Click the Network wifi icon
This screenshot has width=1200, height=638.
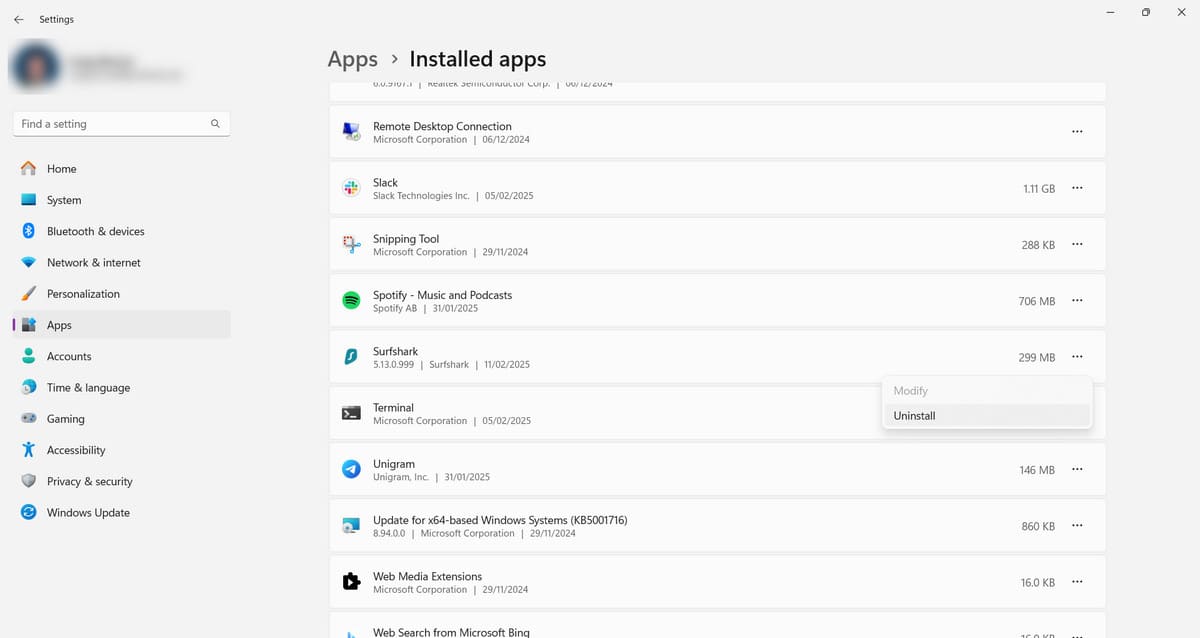click(28, 262)
